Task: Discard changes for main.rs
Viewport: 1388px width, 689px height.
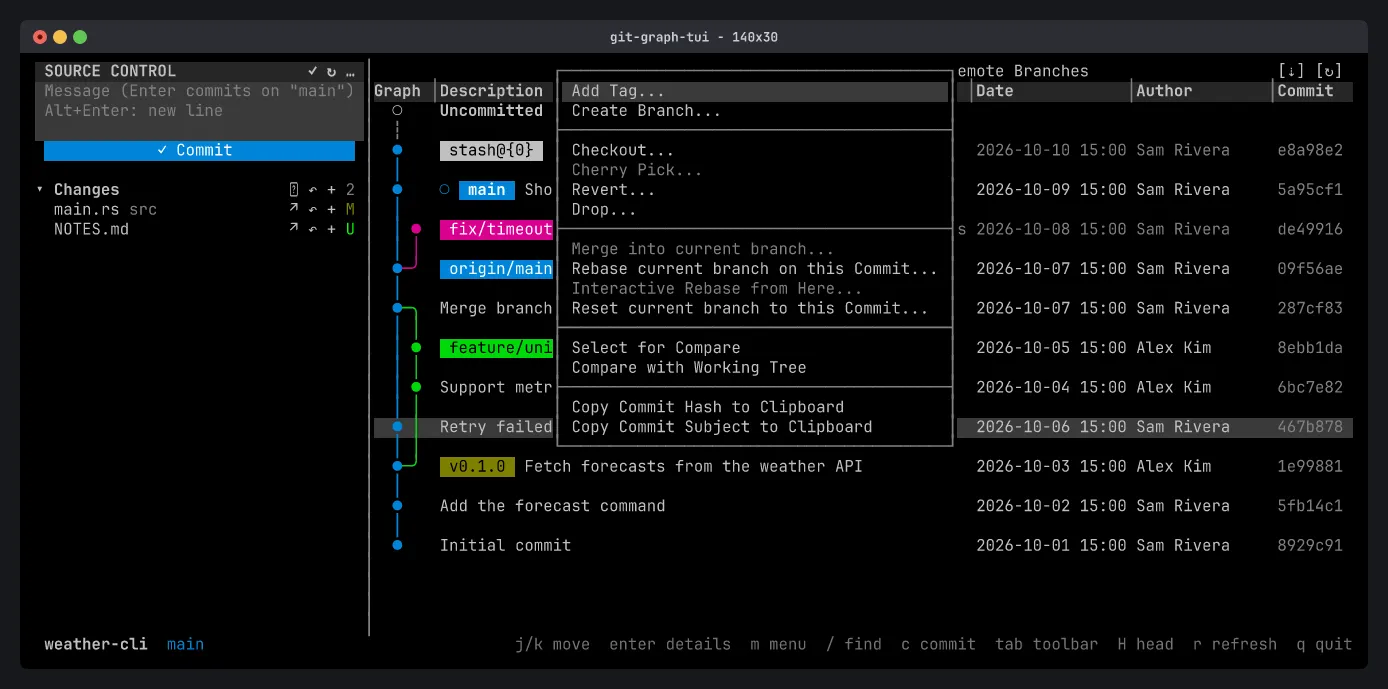Action: (312, 209)
